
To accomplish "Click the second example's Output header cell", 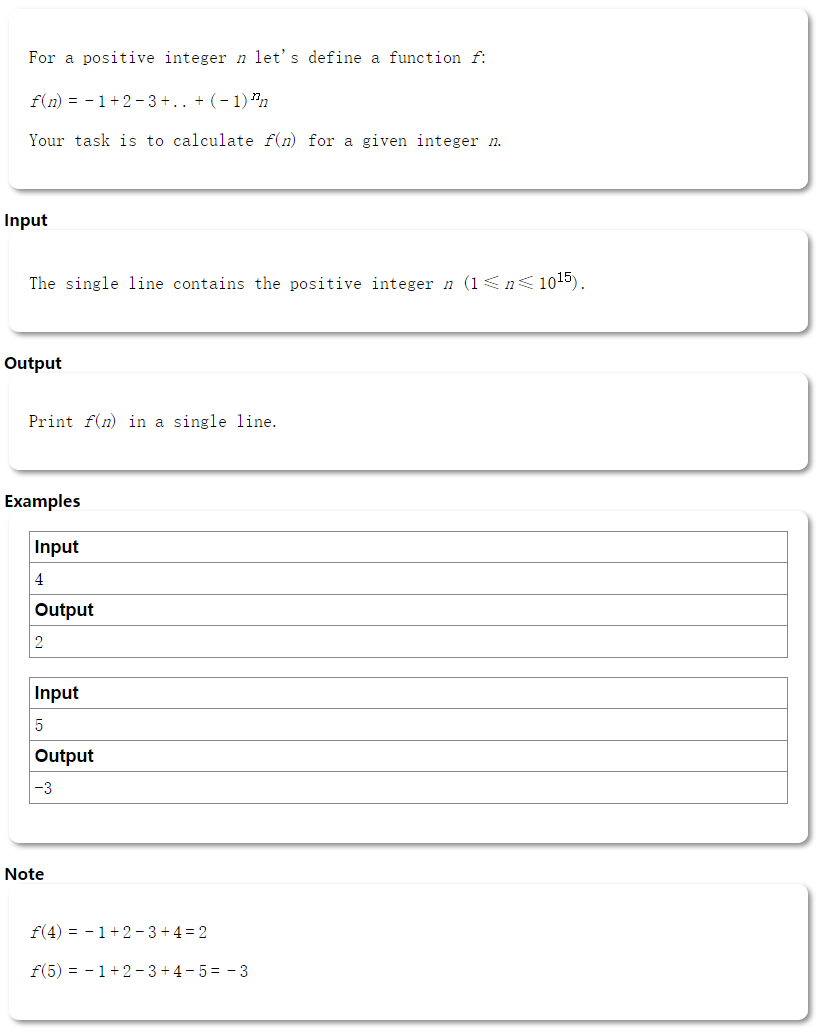I will 408,756.
